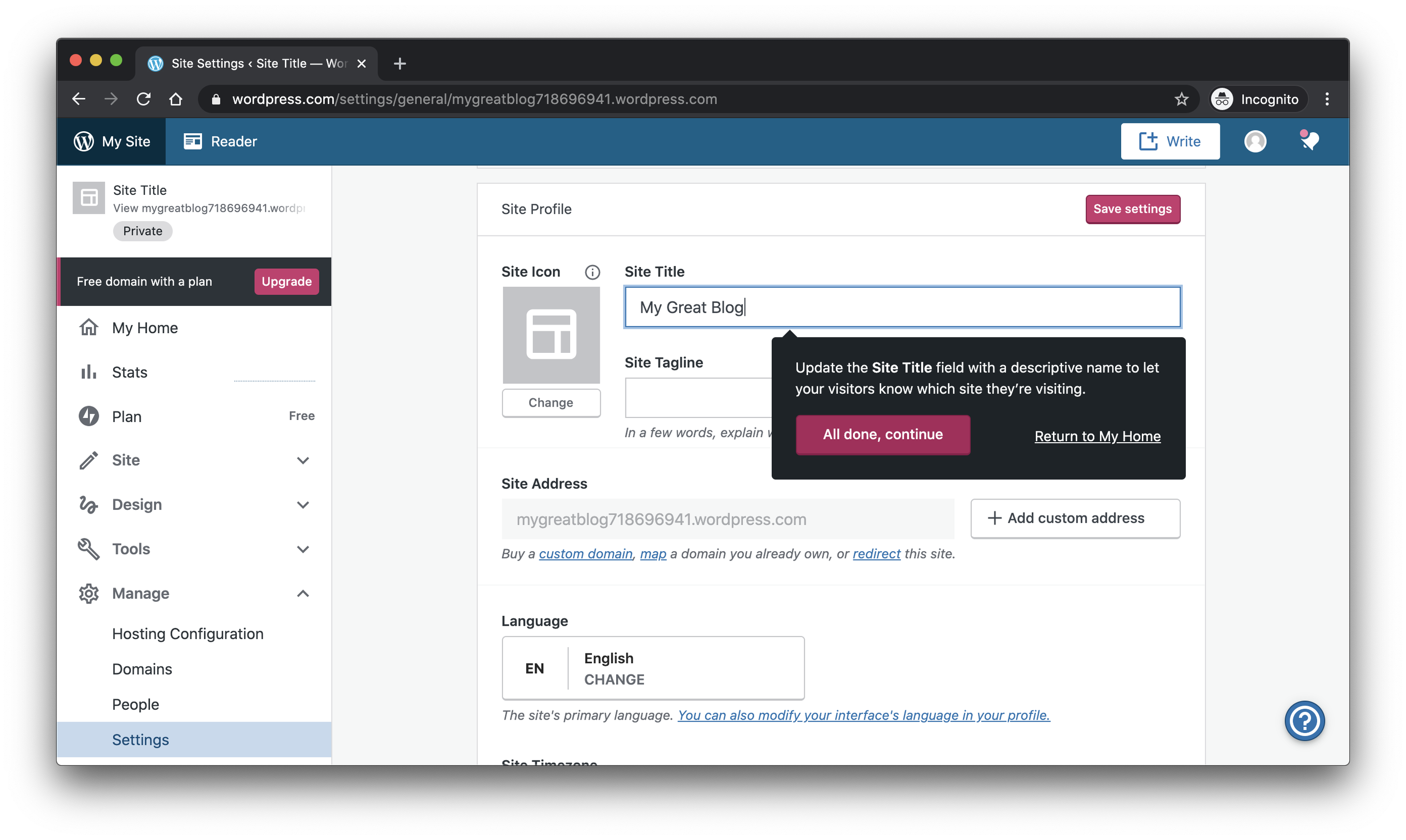Open a new browser tab

400,64
